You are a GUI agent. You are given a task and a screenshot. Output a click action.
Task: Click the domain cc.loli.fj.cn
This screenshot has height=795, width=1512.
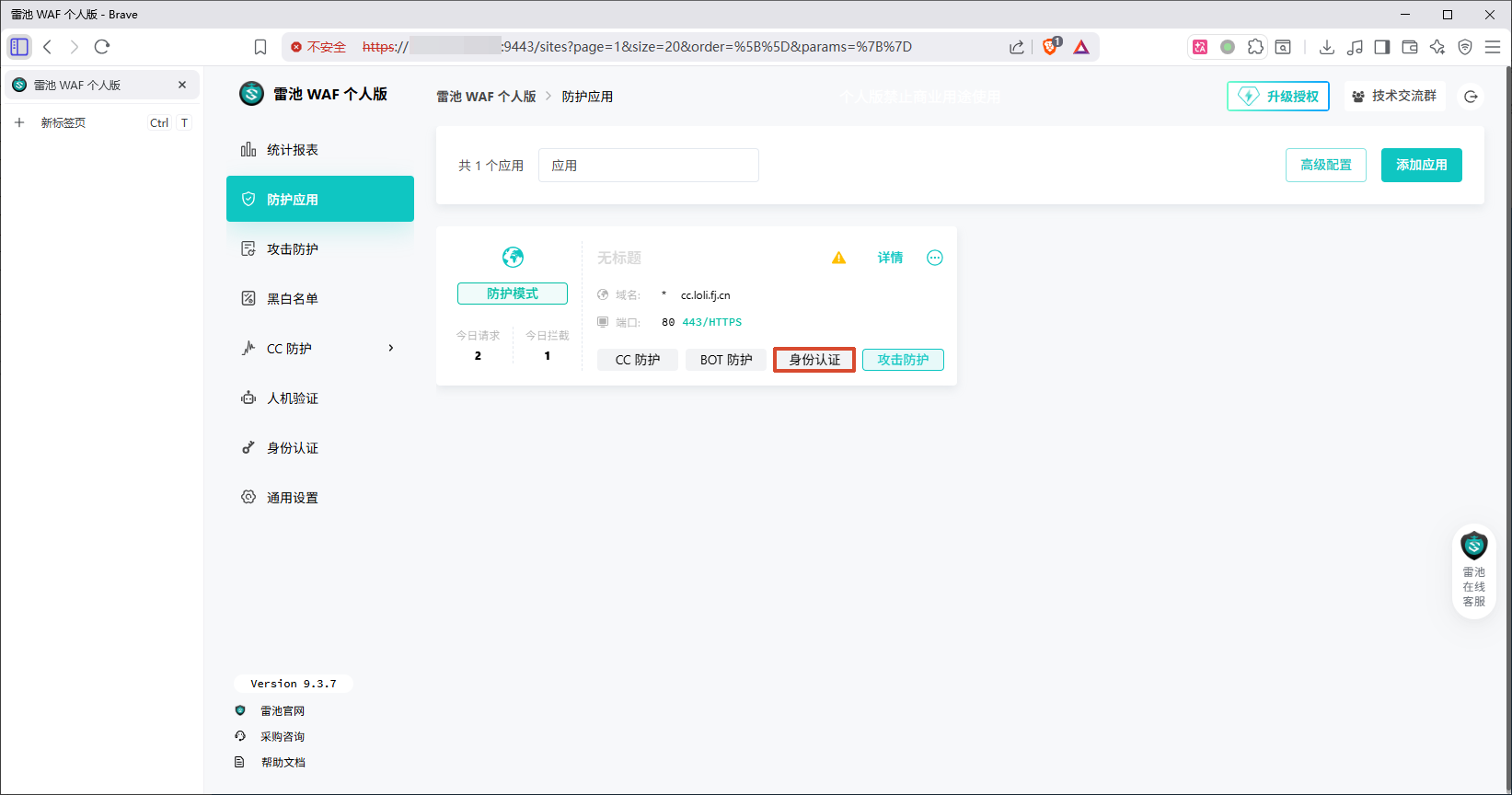(x=706, y=295)
